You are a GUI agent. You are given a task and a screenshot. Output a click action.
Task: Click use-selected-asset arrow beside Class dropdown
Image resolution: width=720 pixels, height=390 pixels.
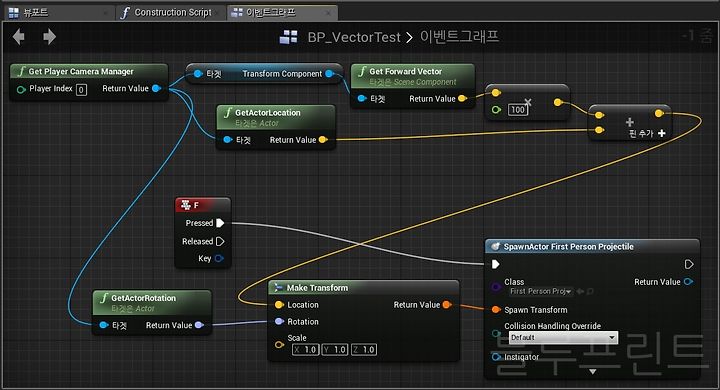click(x=580, y=291)
